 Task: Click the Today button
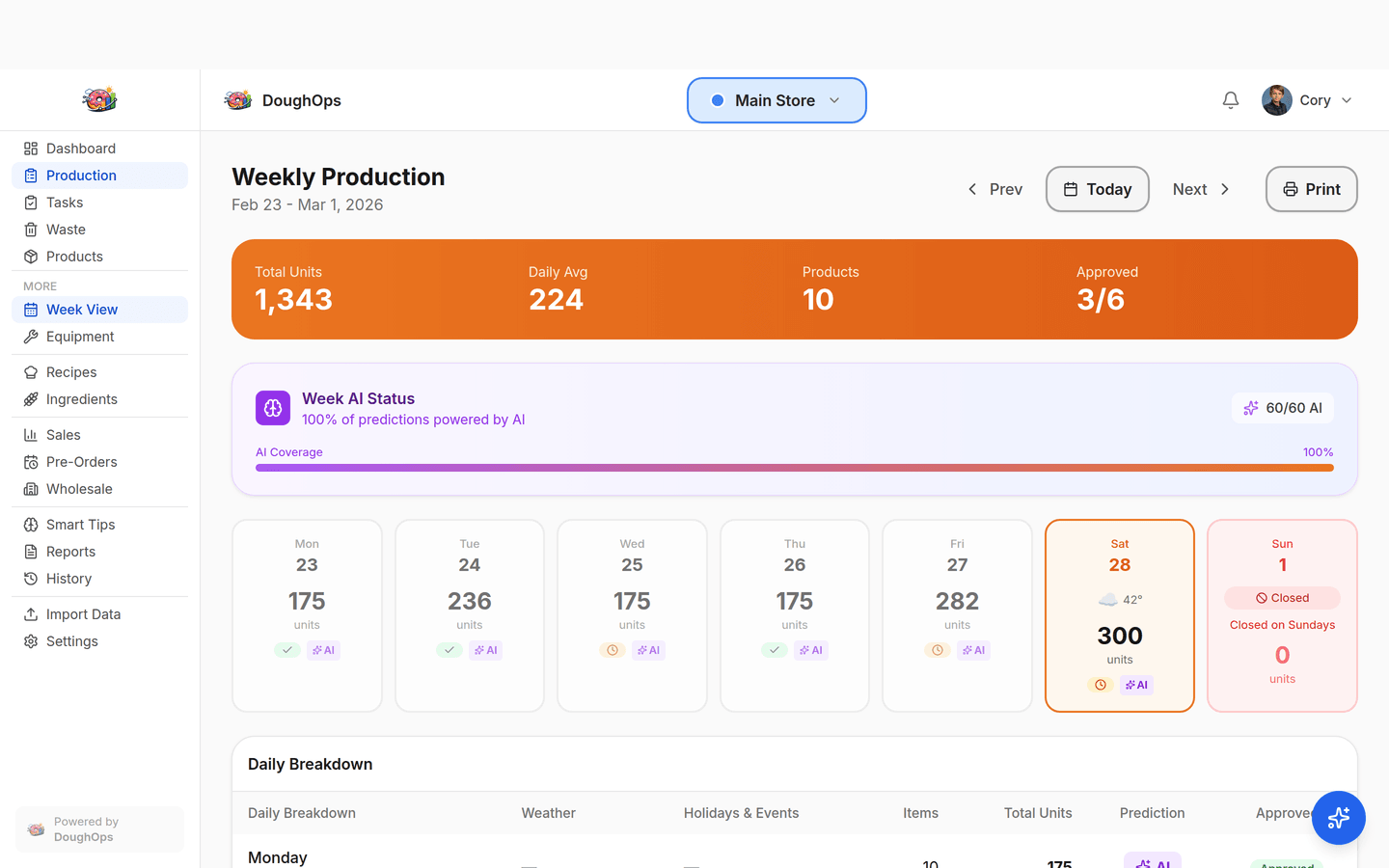coord(1097,189)
